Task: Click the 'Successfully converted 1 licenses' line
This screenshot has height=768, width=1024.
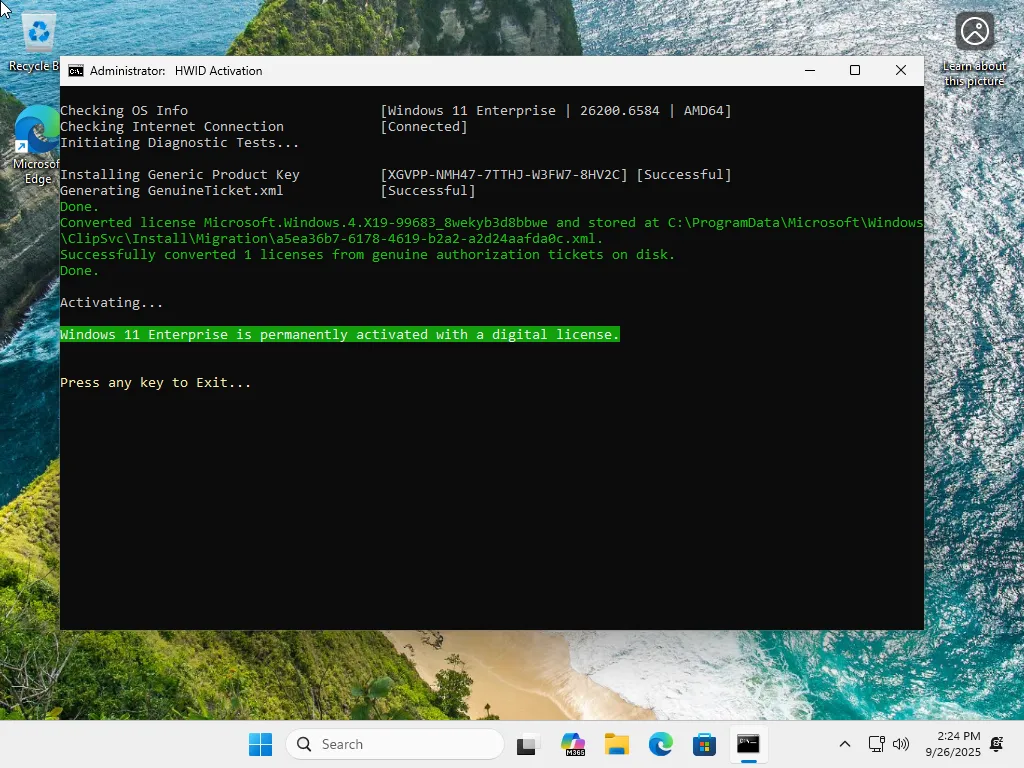Action: [x=368, y=255]
